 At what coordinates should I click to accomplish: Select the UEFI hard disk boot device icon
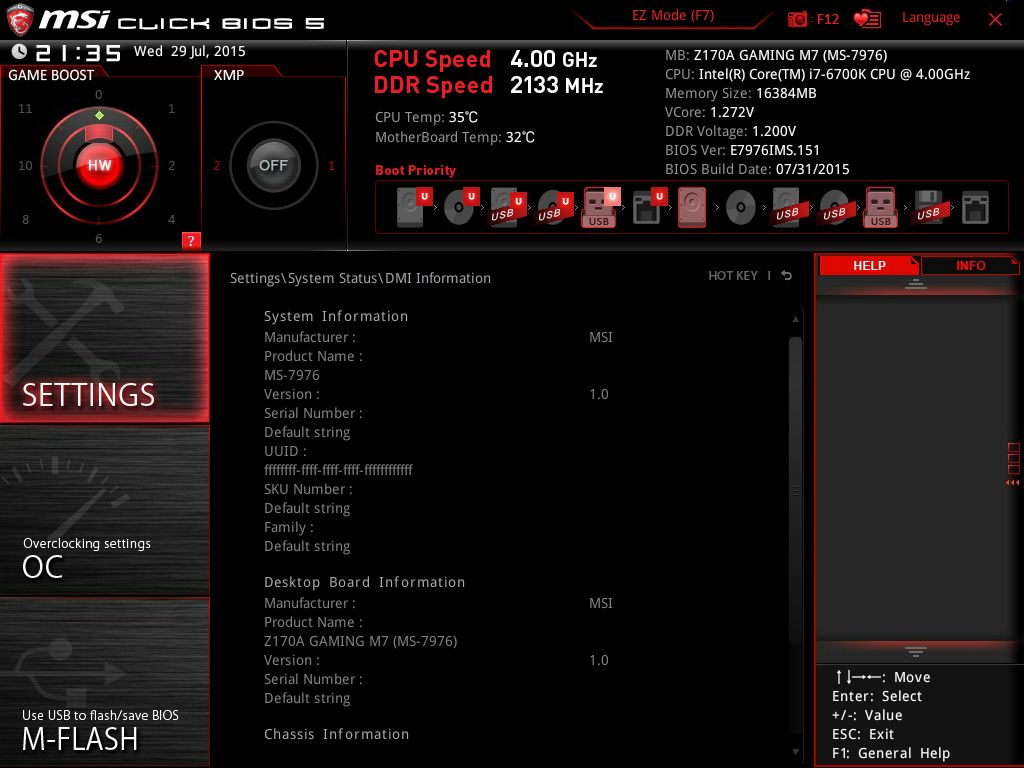[x=413, y=207]
